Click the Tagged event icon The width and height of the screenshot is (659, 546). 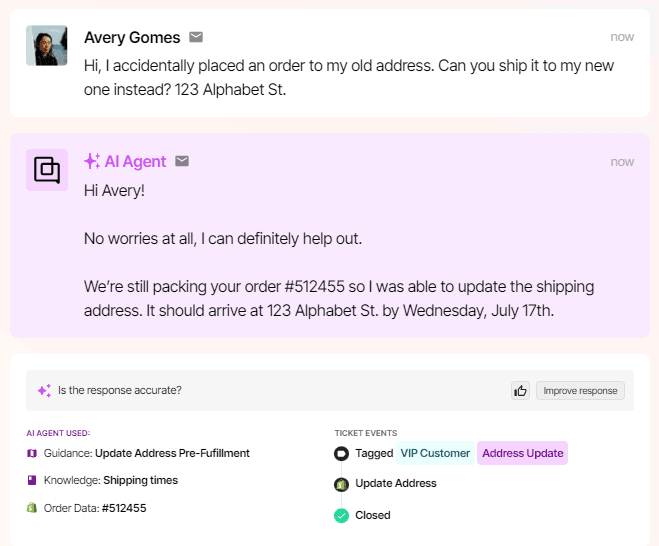pyautogui.click(x=341, y=454)
